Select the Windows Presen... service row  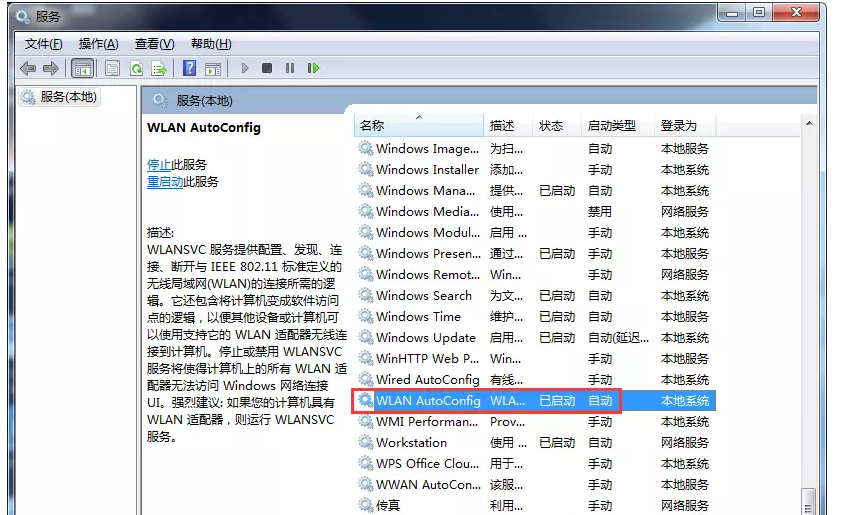534,253
